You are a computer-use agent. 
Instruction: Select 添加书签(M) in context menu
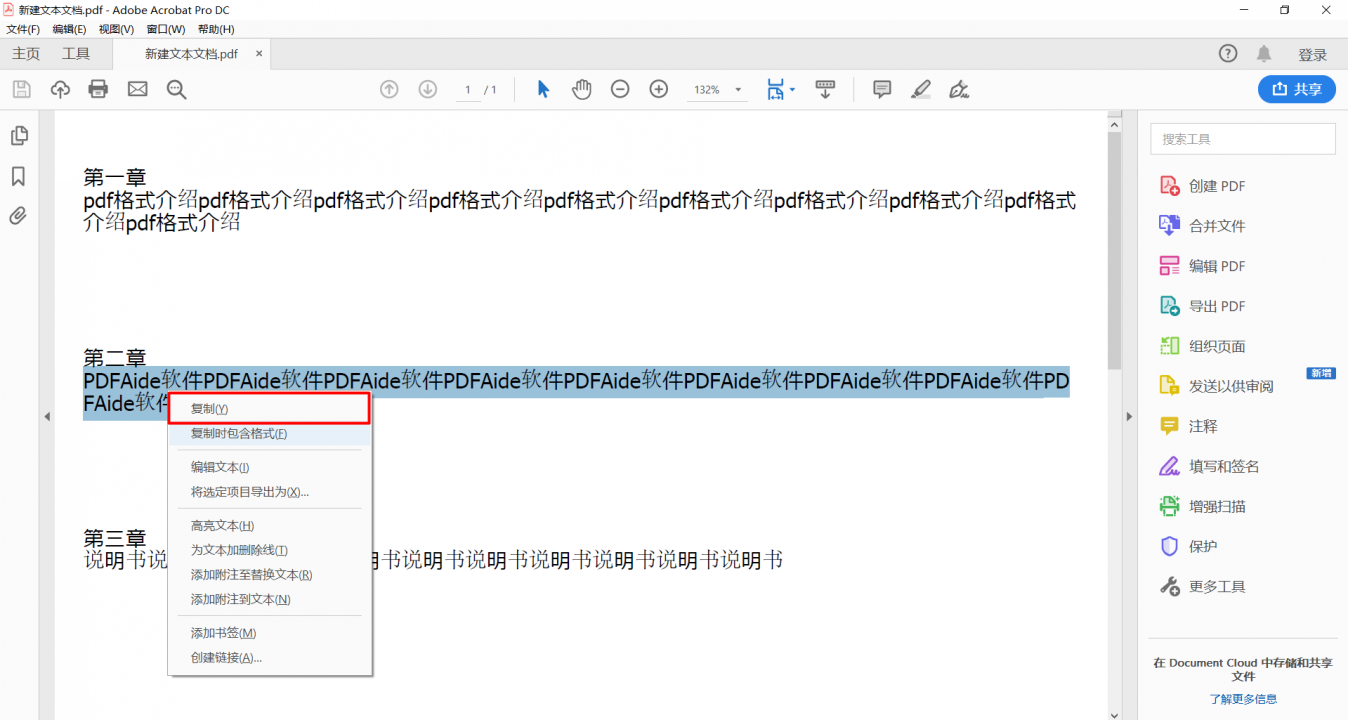tap(270, 633)
